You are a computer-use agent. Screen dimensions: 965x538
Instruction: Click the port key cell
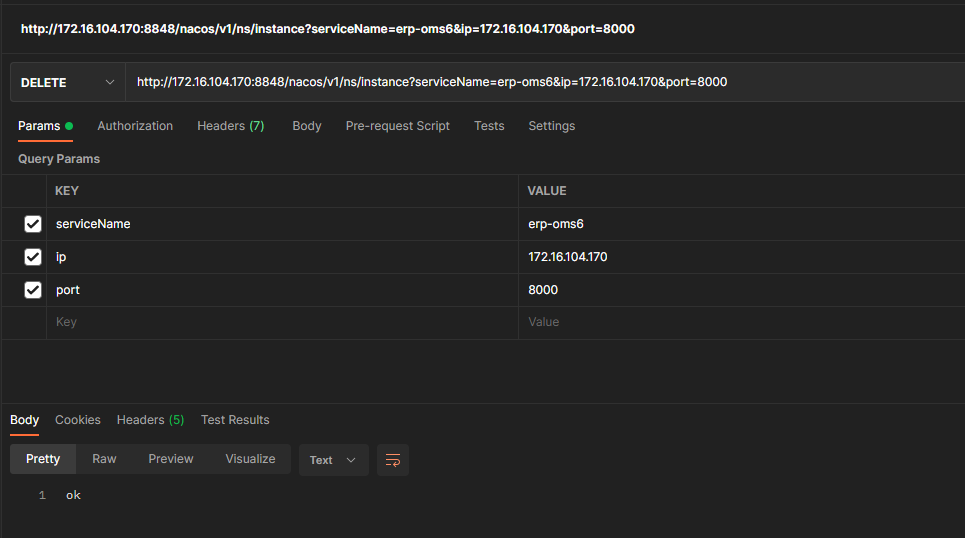click(x=282, y=290)
